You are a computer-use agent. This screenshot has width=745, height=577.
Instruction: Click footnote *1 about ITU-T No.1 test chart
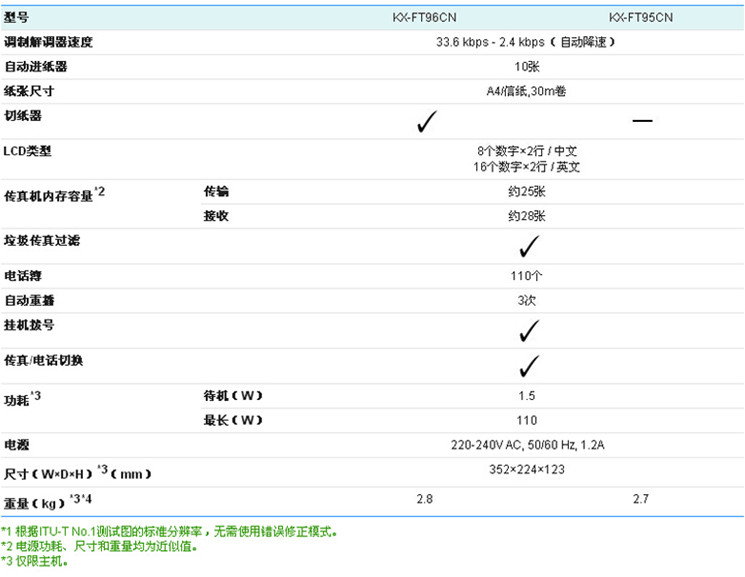pyautogui.click(x=169, y=531)
